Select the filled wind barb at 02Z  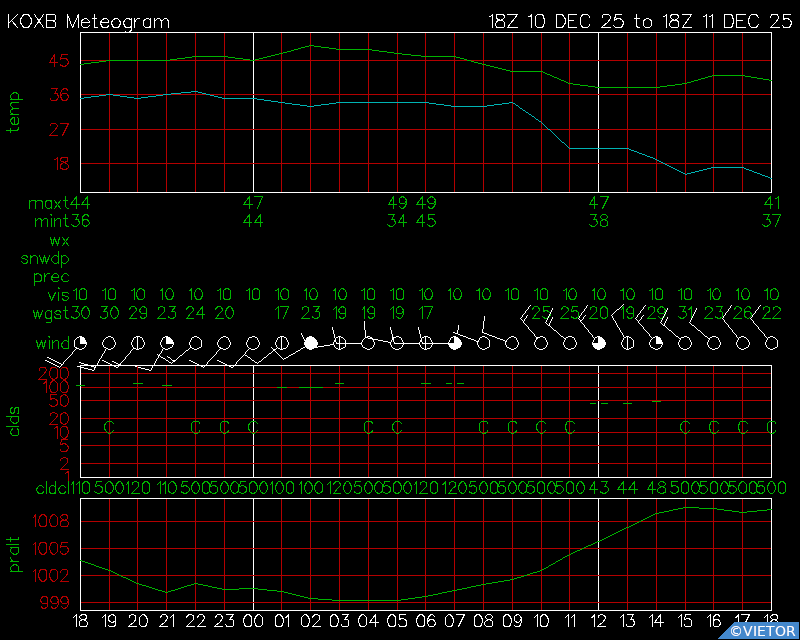[x=310, y=343]
